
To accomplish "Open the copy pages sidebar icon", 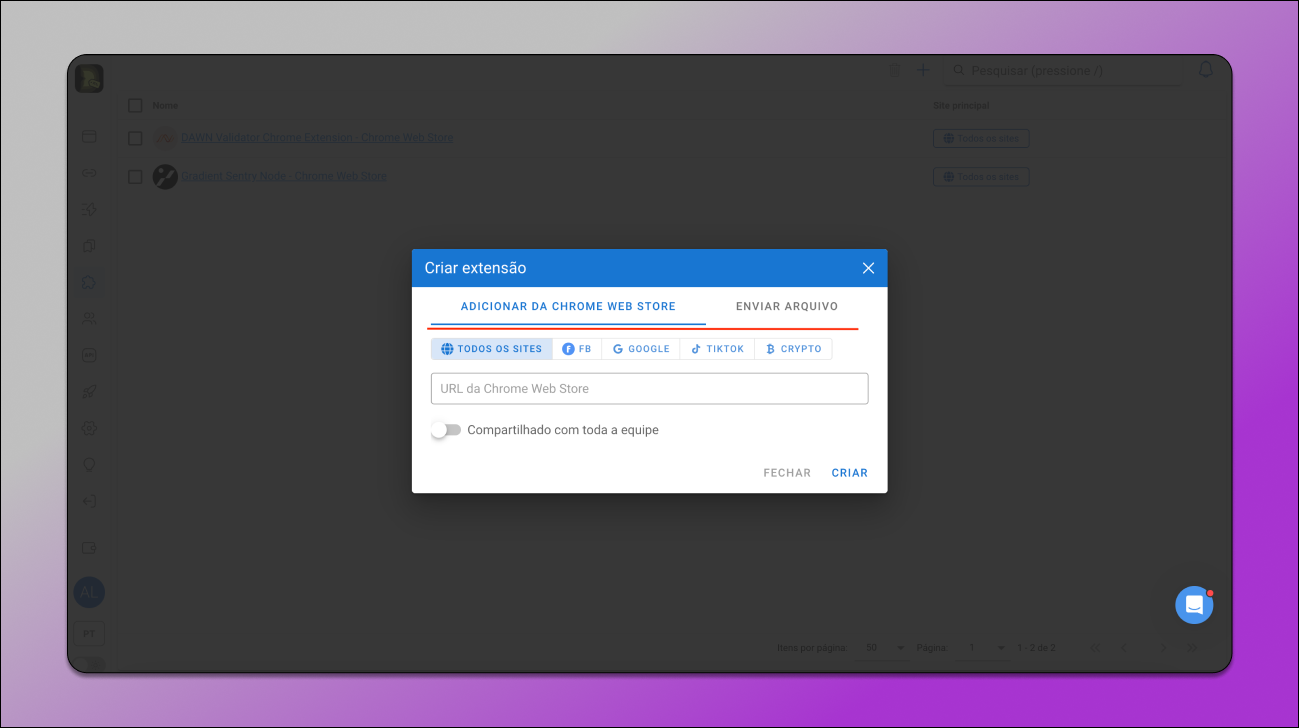I will (x=89, y=246).
